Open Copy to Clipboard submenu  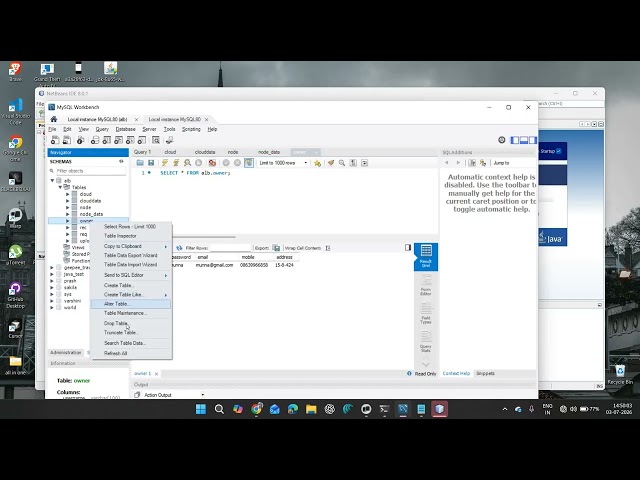pyautogui.click(x=131, y=246)
